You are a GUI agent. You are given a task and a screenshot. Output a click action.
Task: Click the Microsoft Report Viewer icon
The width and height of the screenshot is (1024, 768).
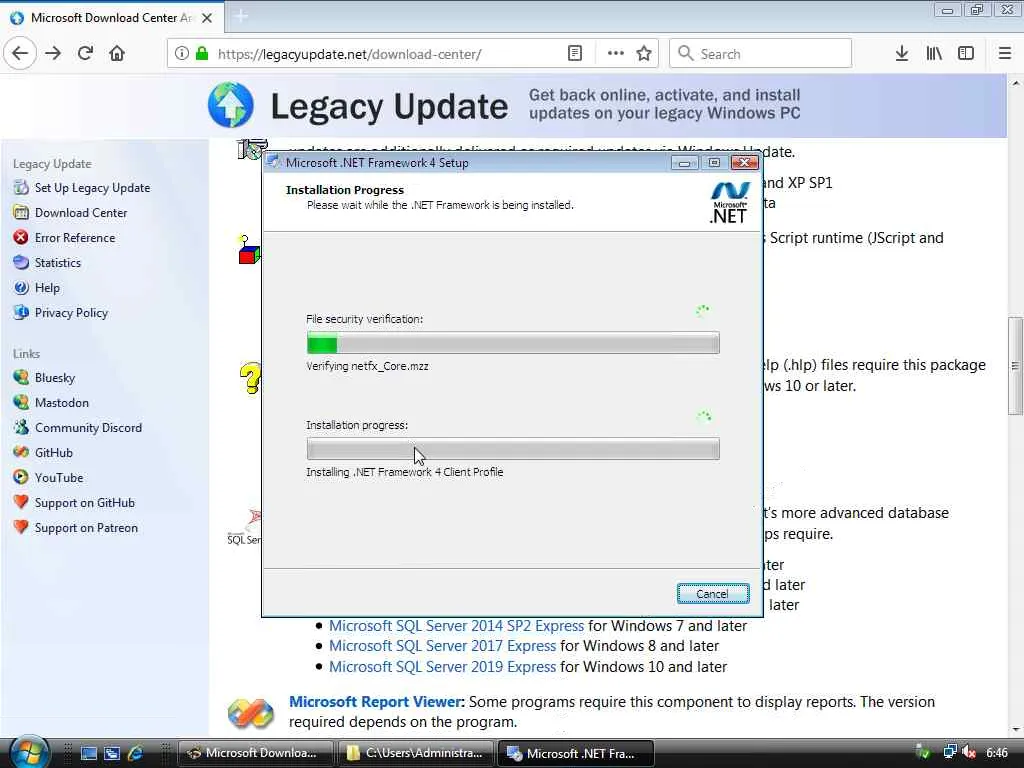click(250, 713)
